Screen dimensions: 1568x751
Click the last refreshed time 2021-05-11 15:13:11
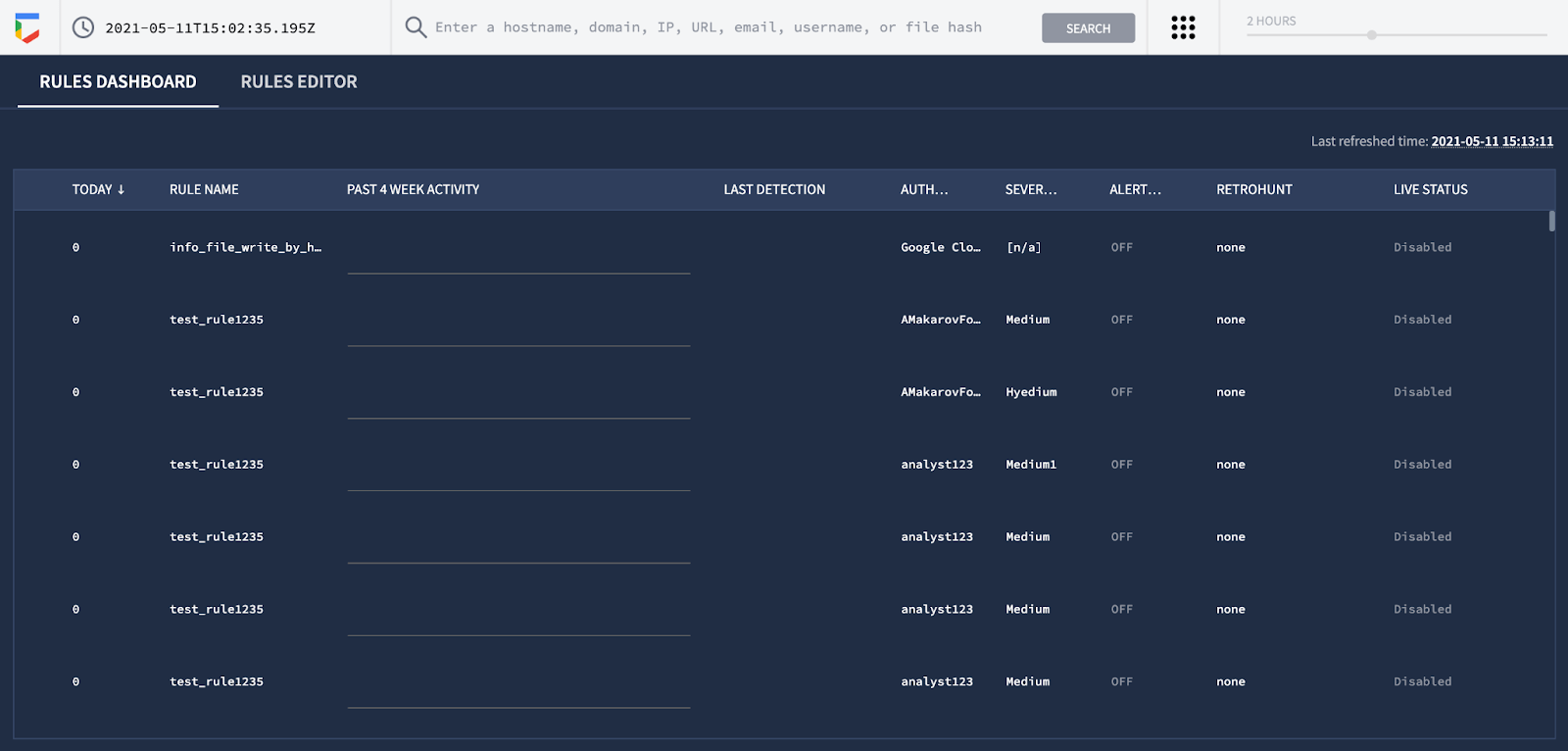[x=1492, y=141]
